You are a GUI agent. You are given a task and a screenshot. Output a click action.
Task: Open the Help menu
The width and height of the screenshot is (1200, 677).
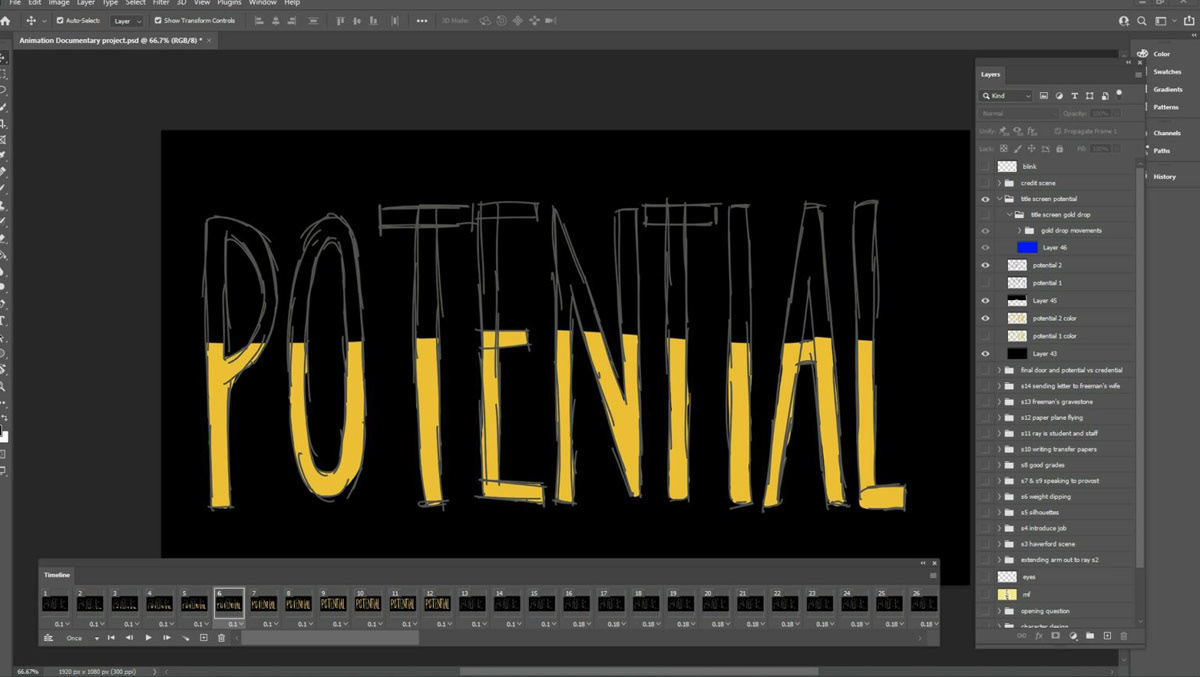click(292, 3)
